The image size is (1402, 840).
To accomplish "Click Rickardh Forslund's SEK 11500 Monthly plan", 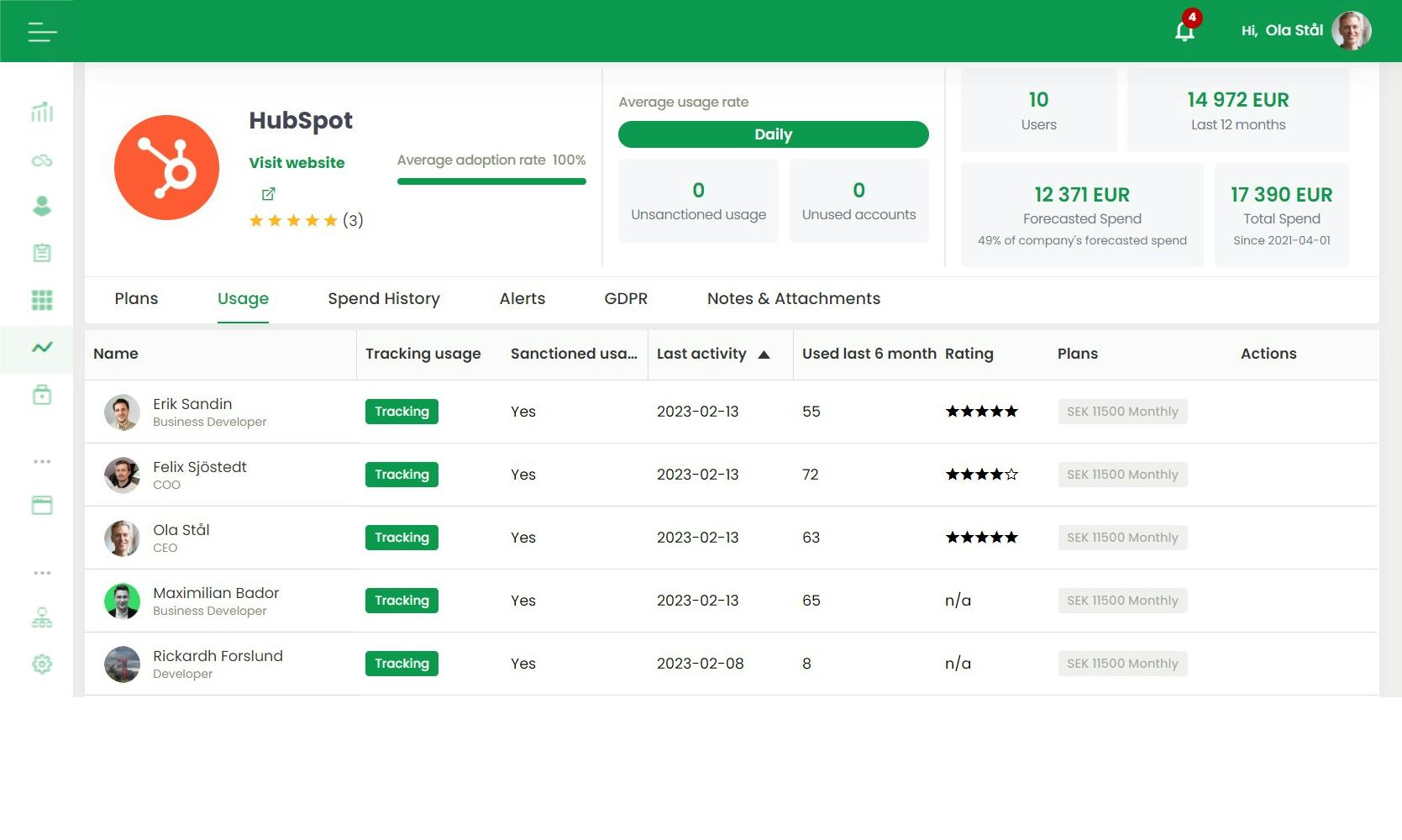I will 1122,664.
